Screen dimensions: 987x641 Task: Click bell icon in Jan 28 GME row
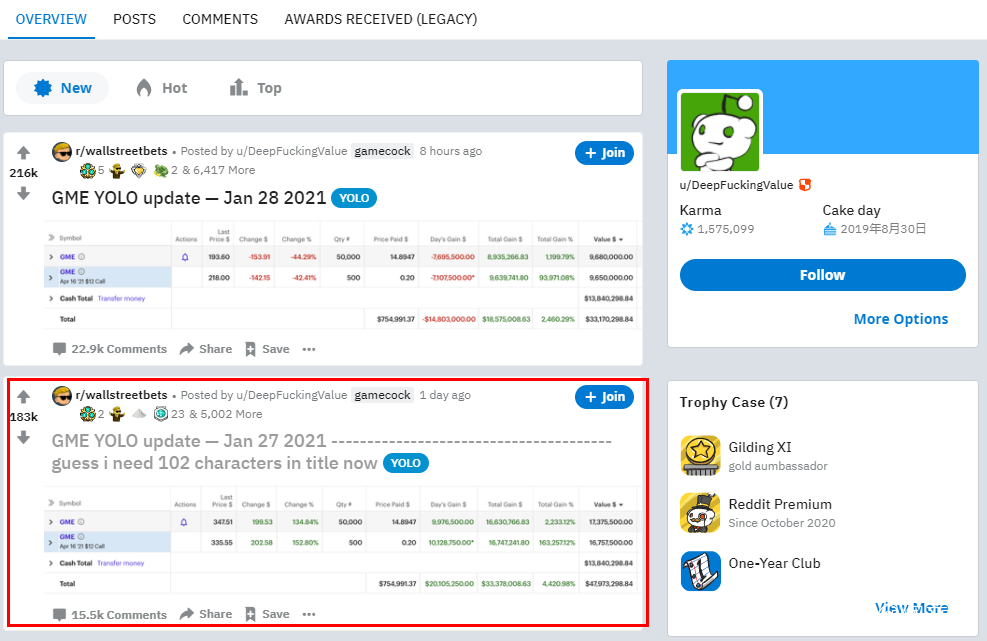pyautogui.click(x=185, y=257)
